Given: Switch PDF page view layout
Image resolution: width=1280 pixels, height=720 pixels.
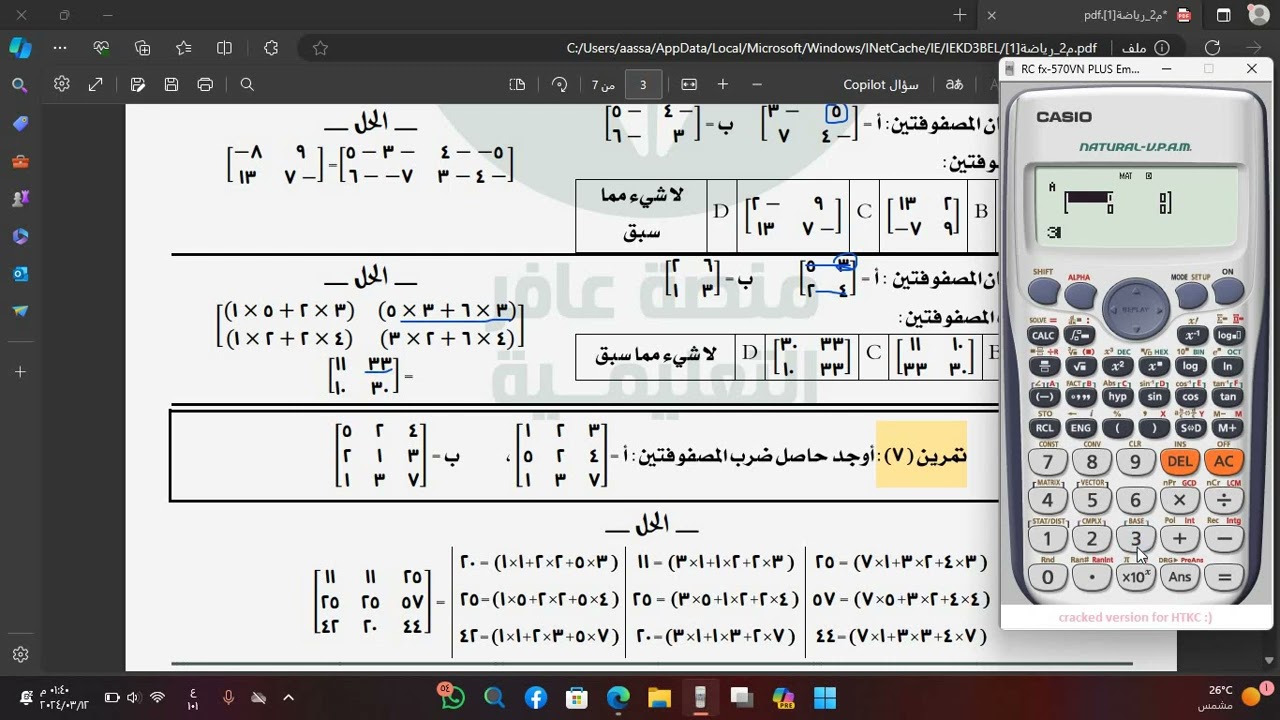Looking at the screenshot, I should [x=517, y=85].
